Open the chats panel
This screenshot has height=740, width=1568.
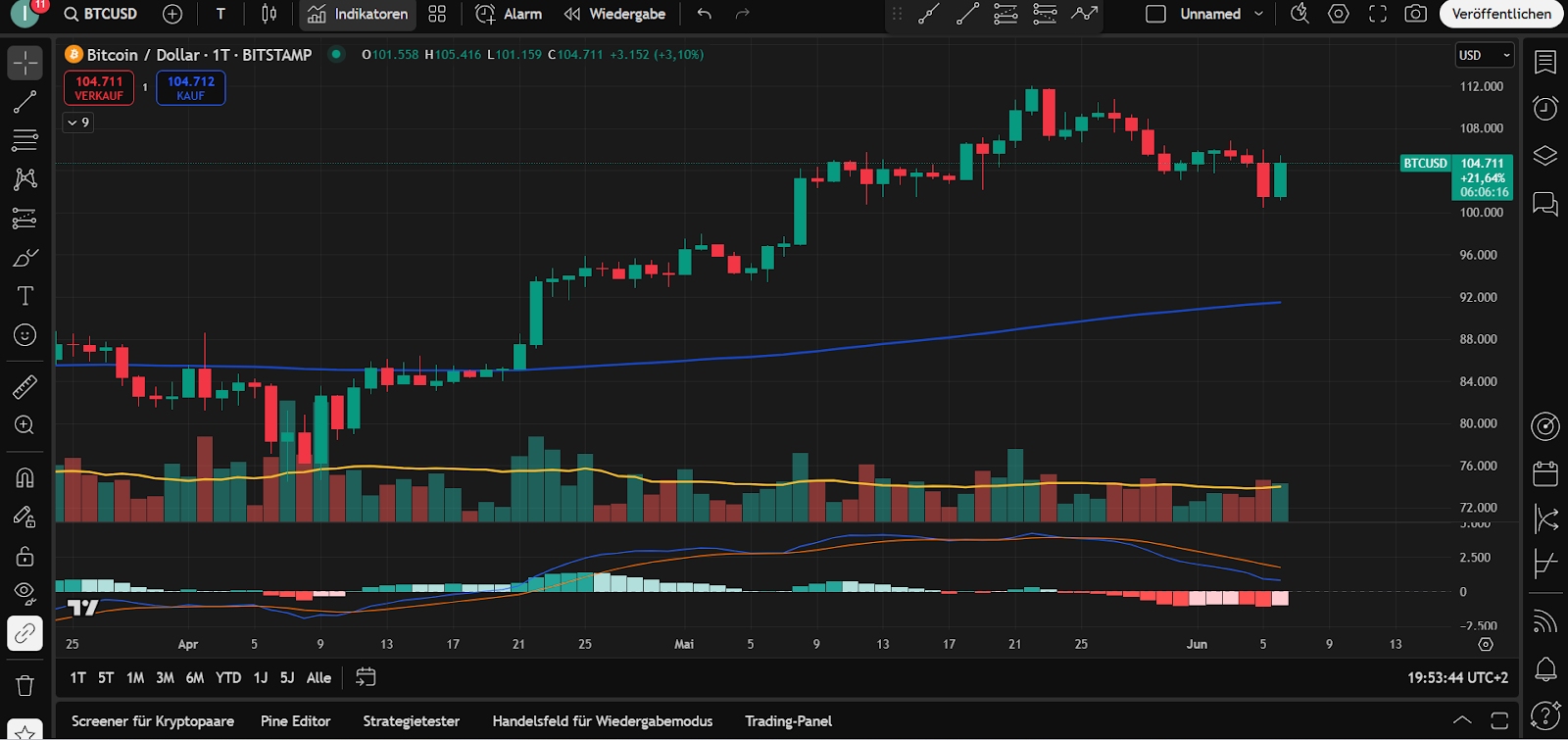click(1545, 204)
